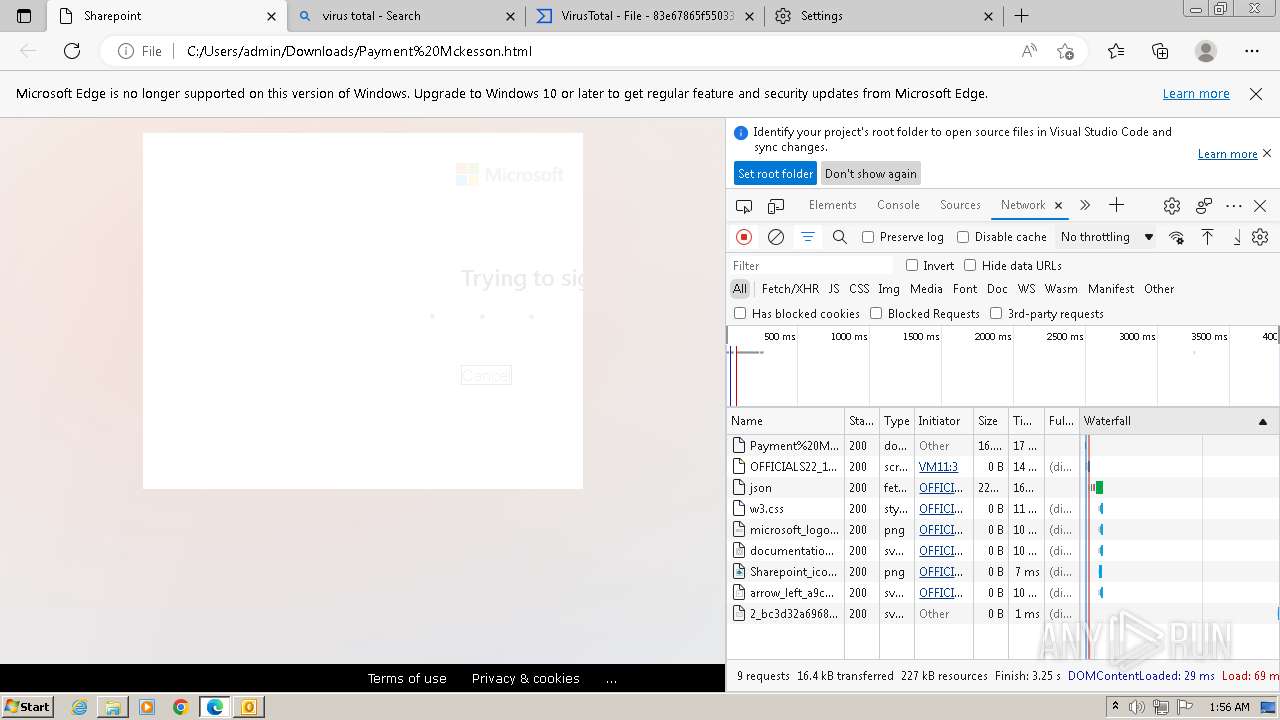The height and width of the screenshot is (720, 1280).
Task: Toggle the network filter bar icon
Action: pyautogui.click(x=808, y=237)
